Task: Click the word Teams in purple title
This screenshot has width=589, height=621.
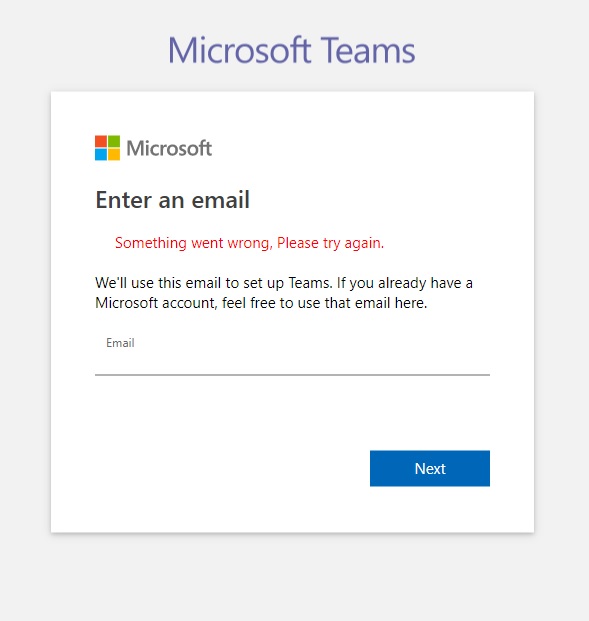Action: point(368,50)
